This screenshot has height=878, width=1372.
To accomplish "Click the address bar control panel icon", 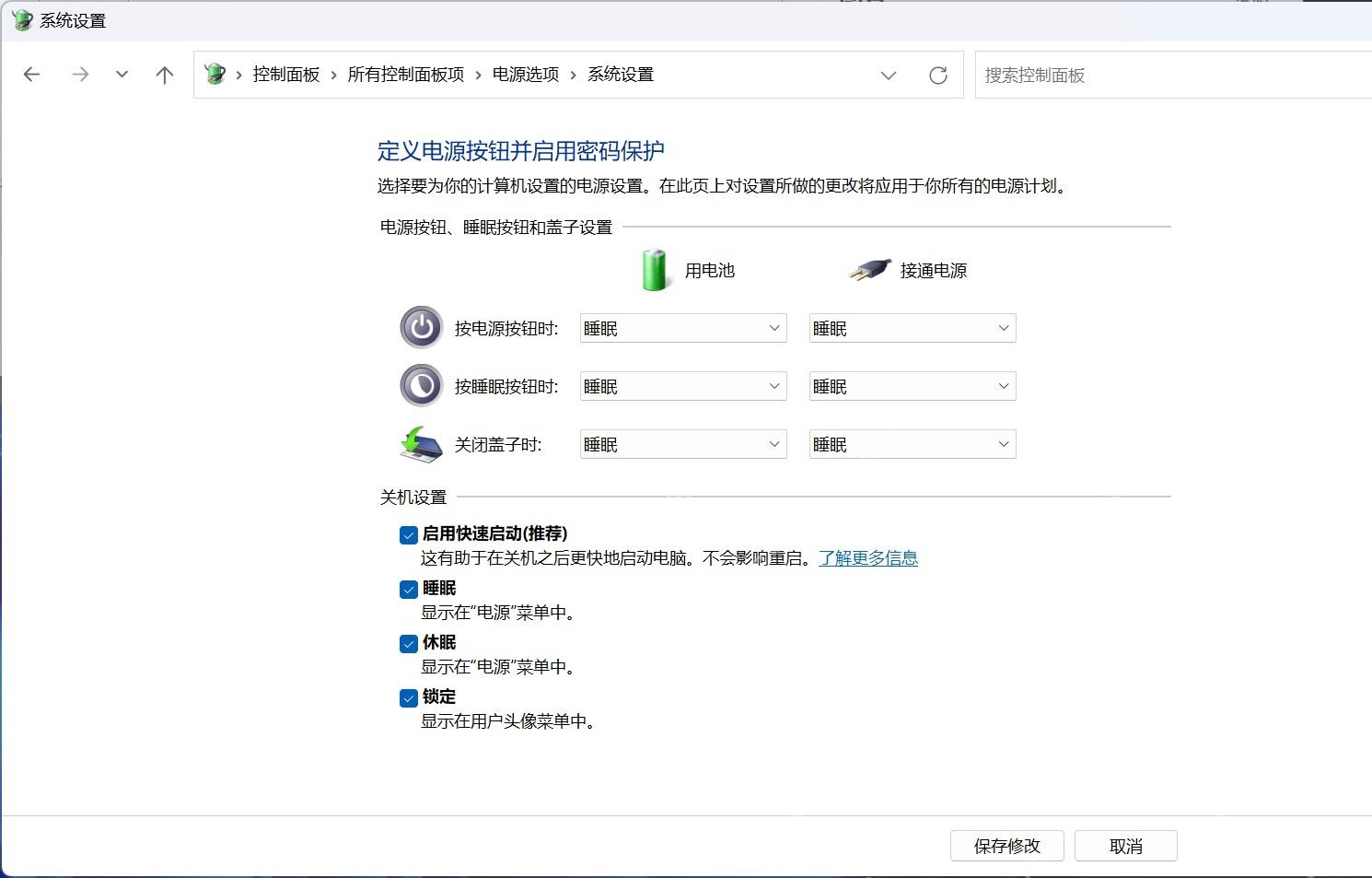I will [215, 74].
